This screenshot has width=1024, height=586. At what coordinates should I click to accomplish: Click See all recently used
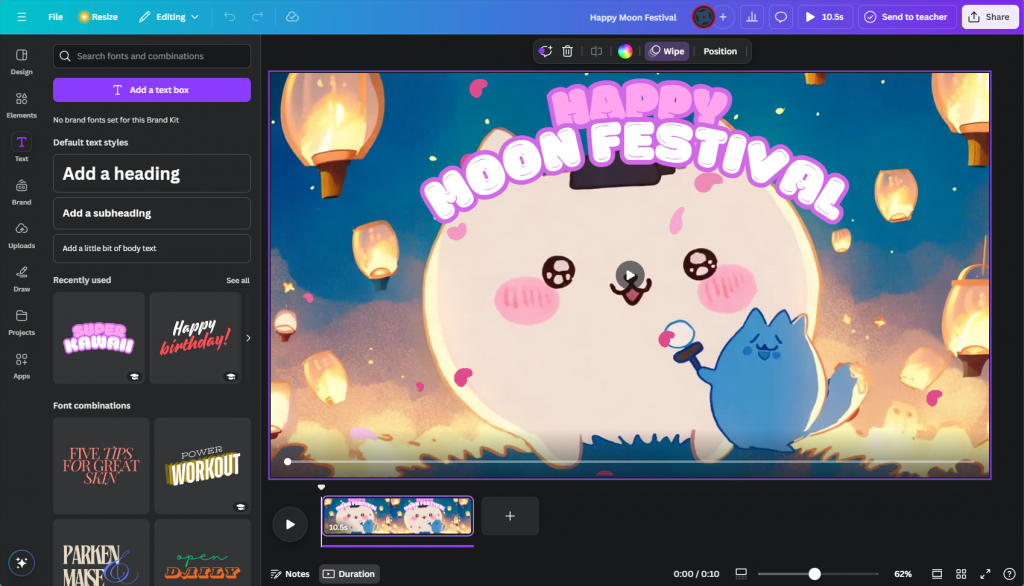[x=238, y=280]
